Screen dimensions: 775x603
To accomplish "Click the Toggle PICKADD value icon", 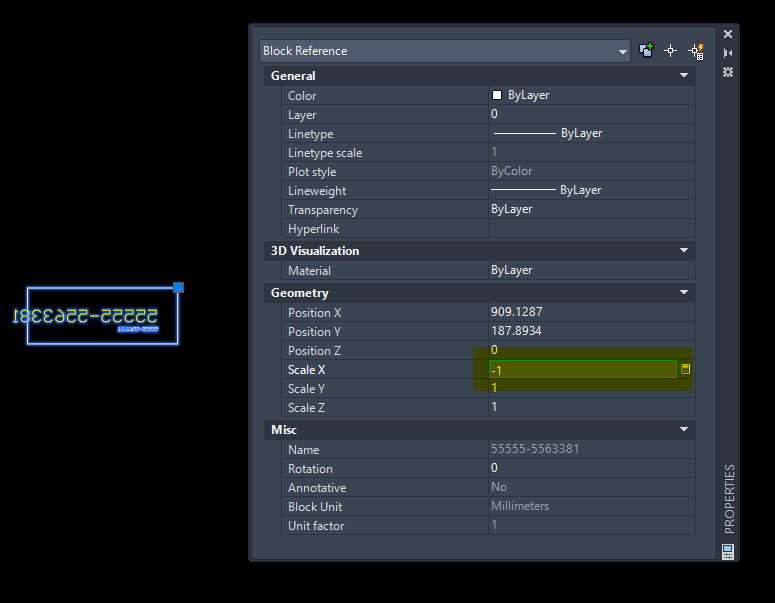I will (x=646, y=50).
